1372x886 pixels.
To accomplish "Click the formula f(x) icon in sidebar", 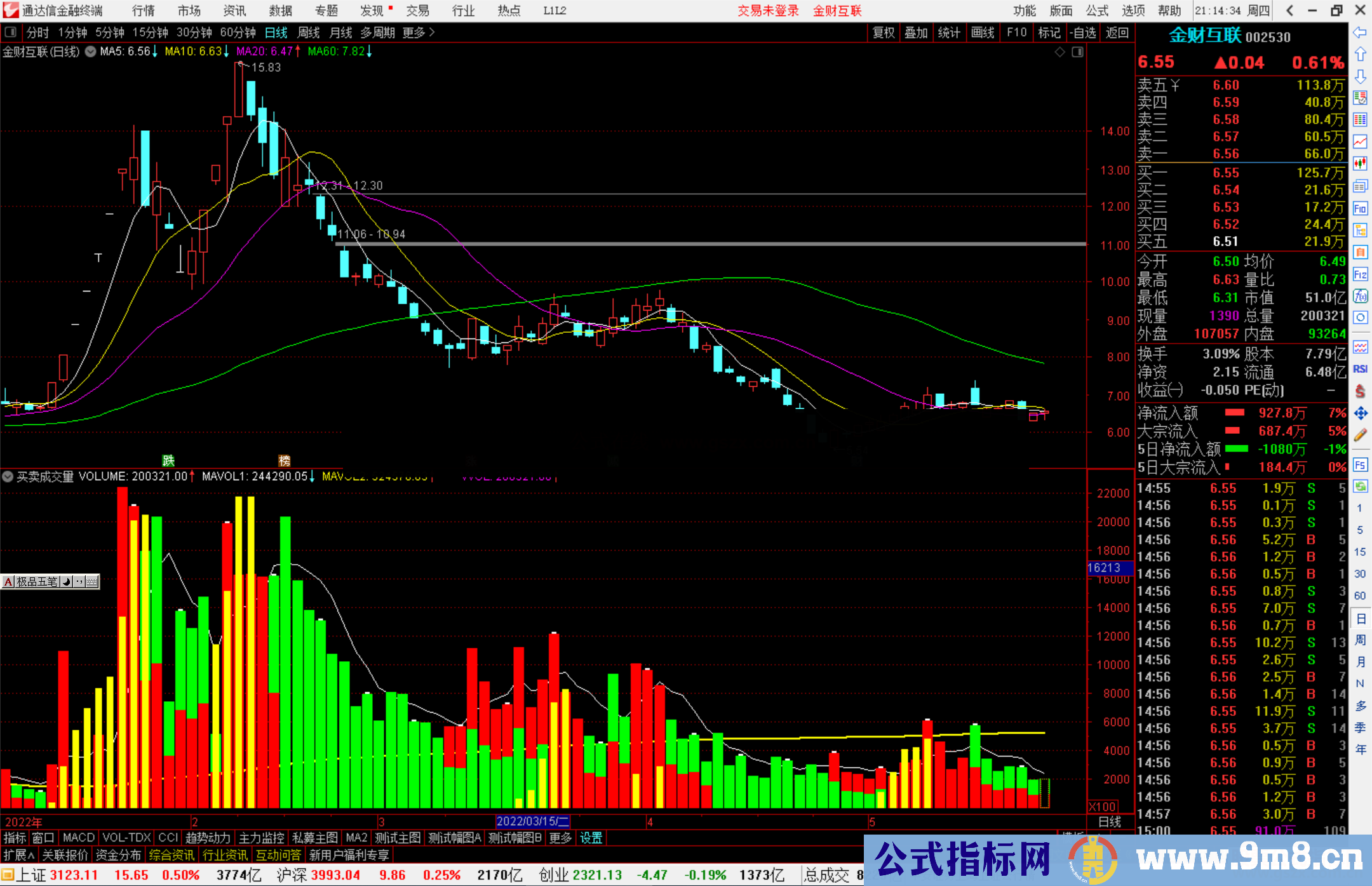I will 1360,296.
